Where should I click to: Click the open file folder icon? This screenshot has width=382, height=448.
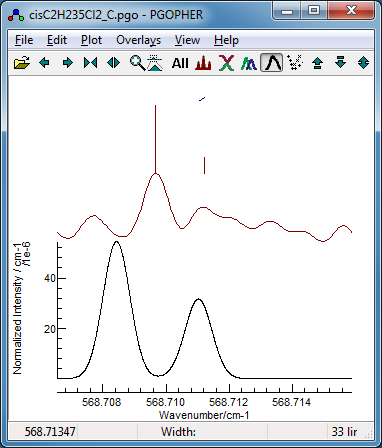coord(22,63)
